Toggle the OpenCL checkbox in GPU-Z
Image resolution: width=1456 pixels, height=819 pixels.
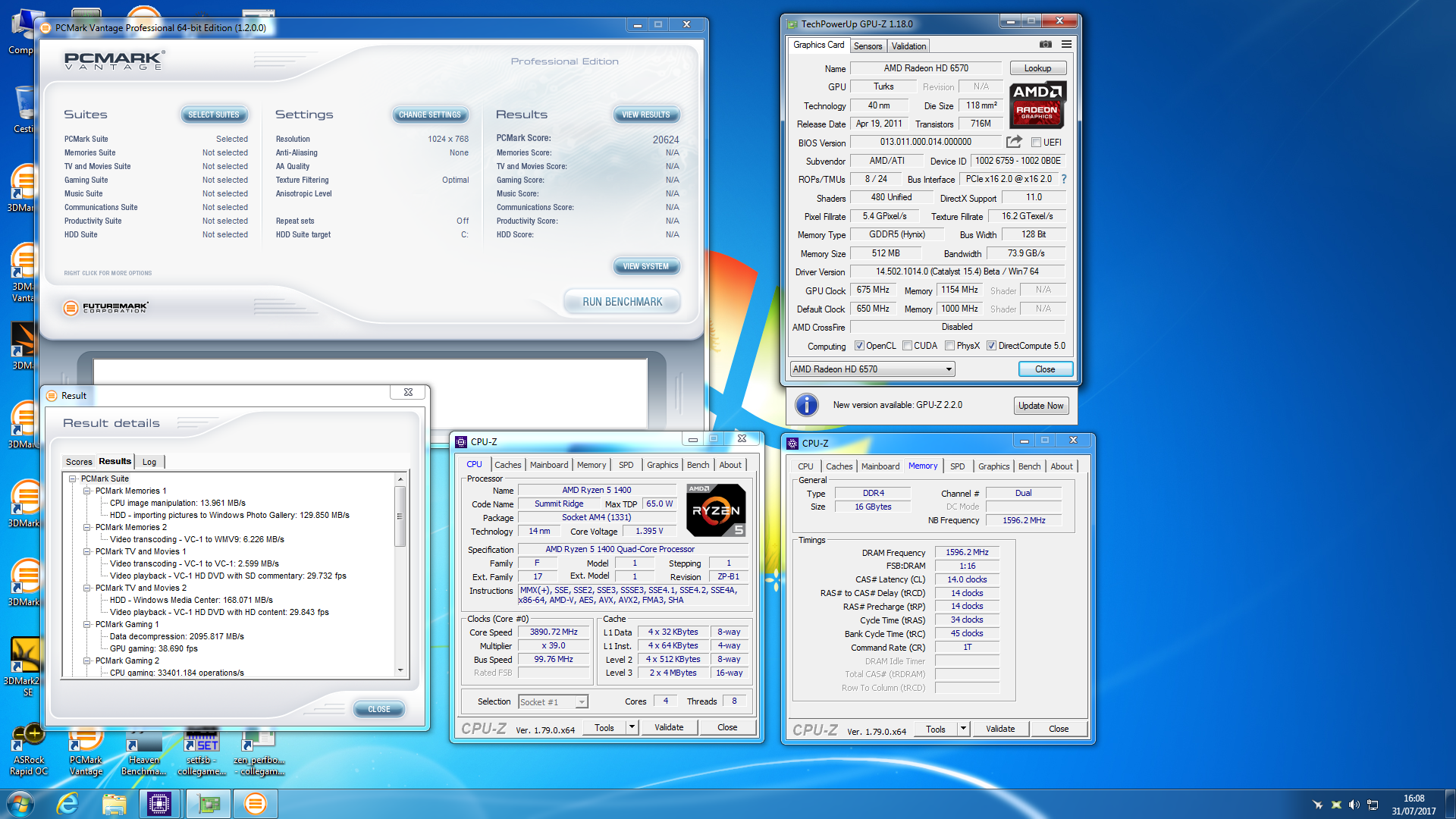(x=859, y=346)
